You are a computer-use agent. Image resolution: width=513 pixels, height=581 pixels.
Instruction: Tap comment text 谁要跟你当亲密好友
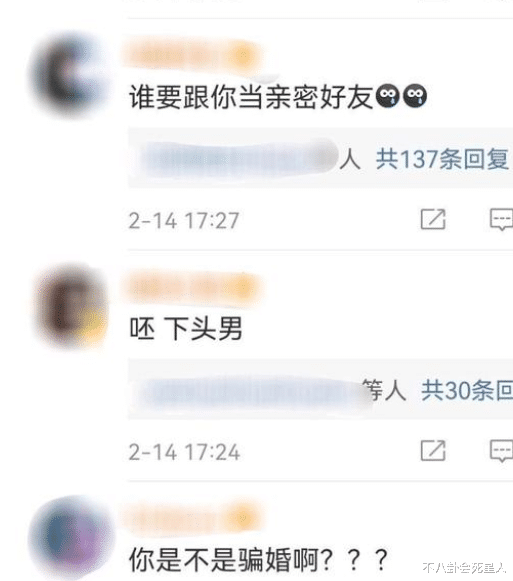(x=251, y=97)
